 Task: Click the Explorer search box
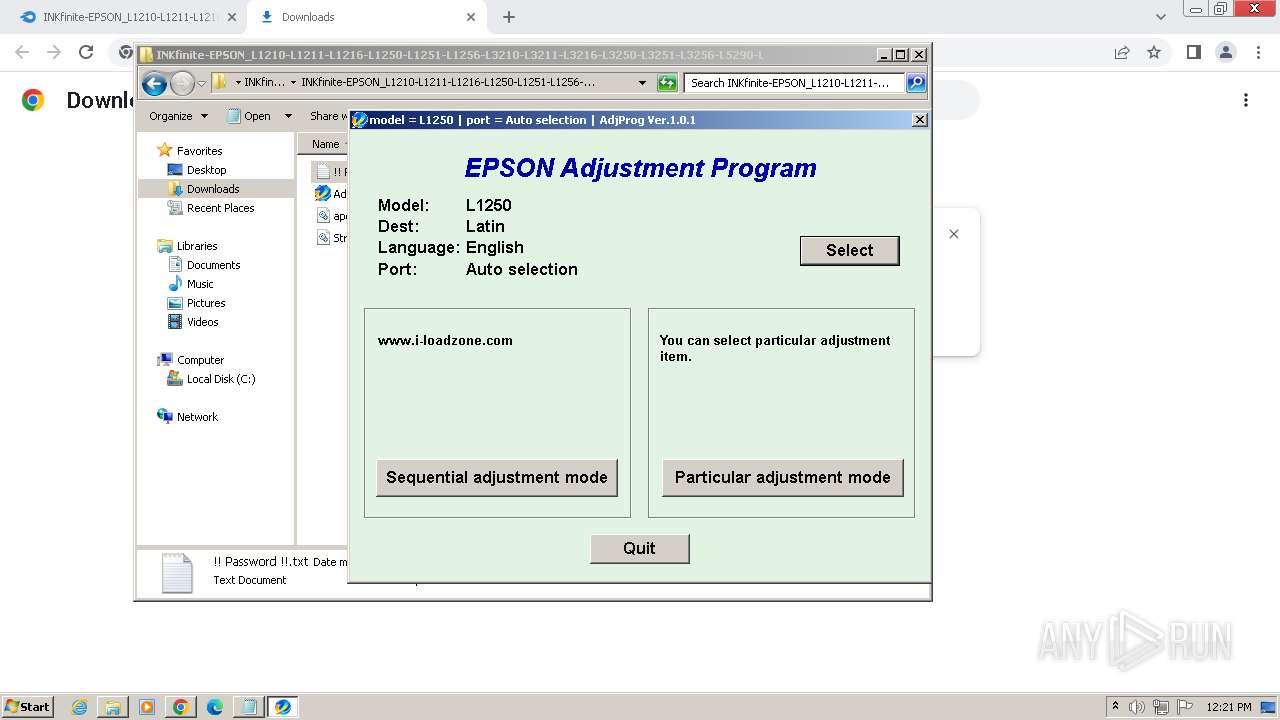(x=794, y=83)
